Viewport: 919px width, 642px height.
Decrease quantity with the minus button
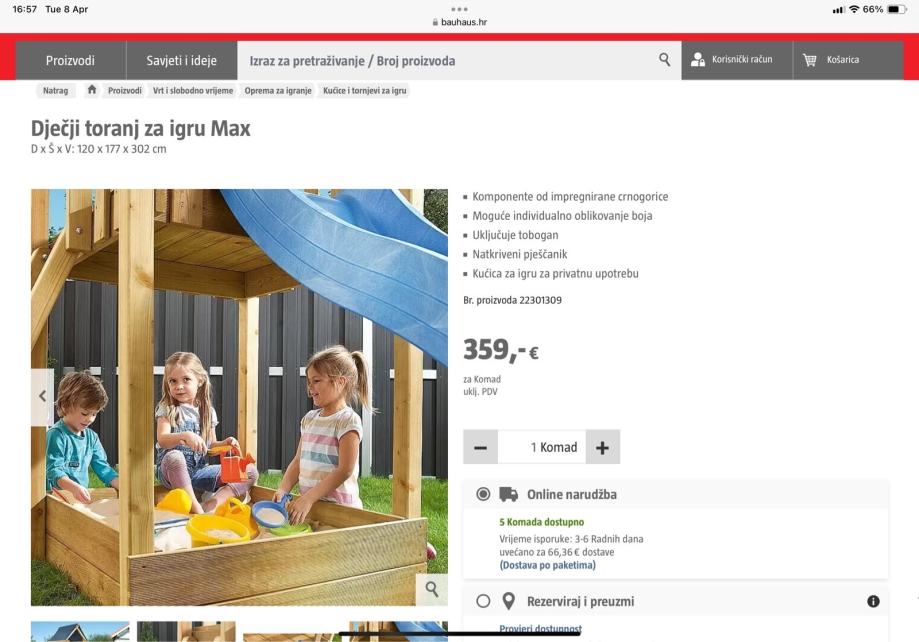(x=481, y=447)
